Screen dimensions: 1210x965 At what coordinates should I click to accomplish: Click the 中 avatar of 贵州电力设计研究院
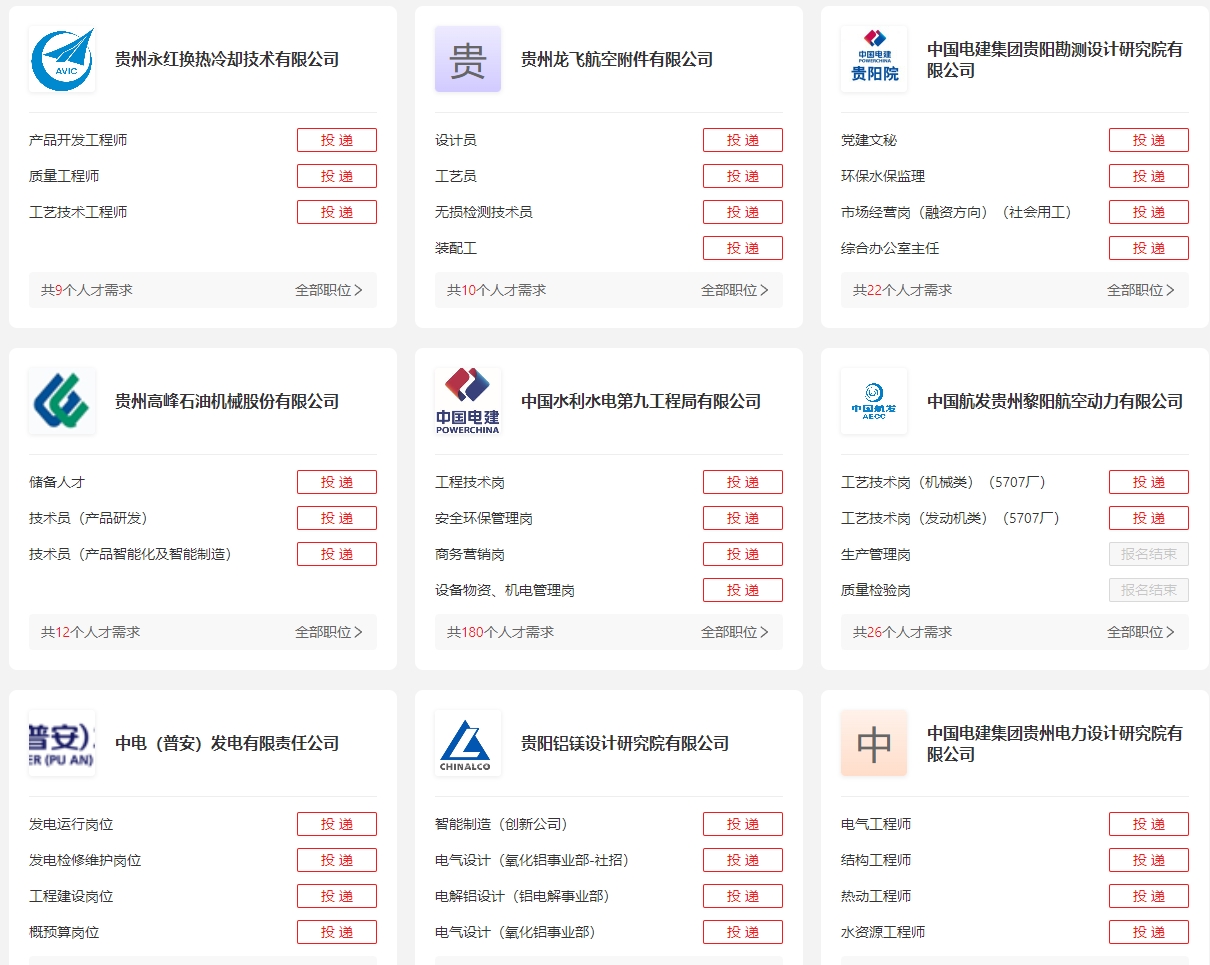(x=874, y=744)
